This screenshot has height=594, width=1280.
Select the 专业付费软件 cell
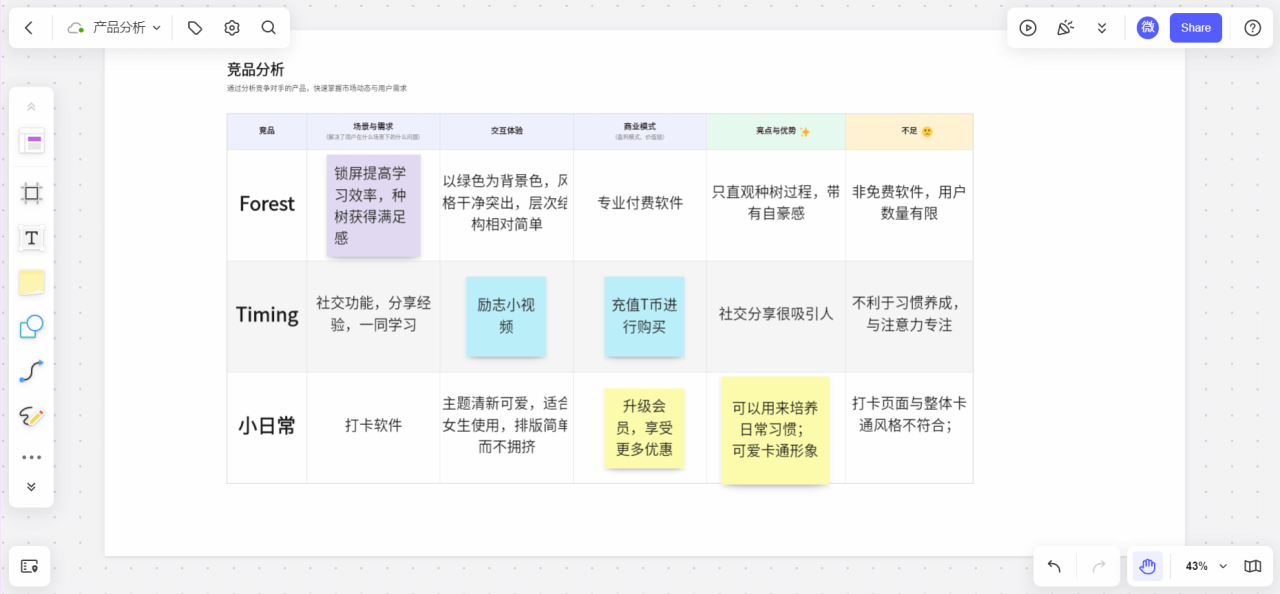640,204
